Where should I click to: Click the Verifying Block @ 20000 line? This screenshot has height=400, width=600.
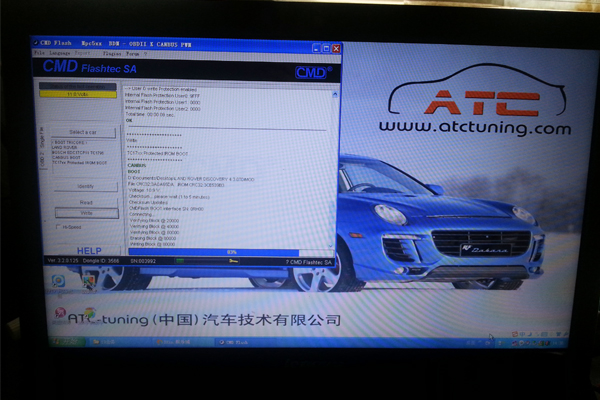(x=154, y=220)
